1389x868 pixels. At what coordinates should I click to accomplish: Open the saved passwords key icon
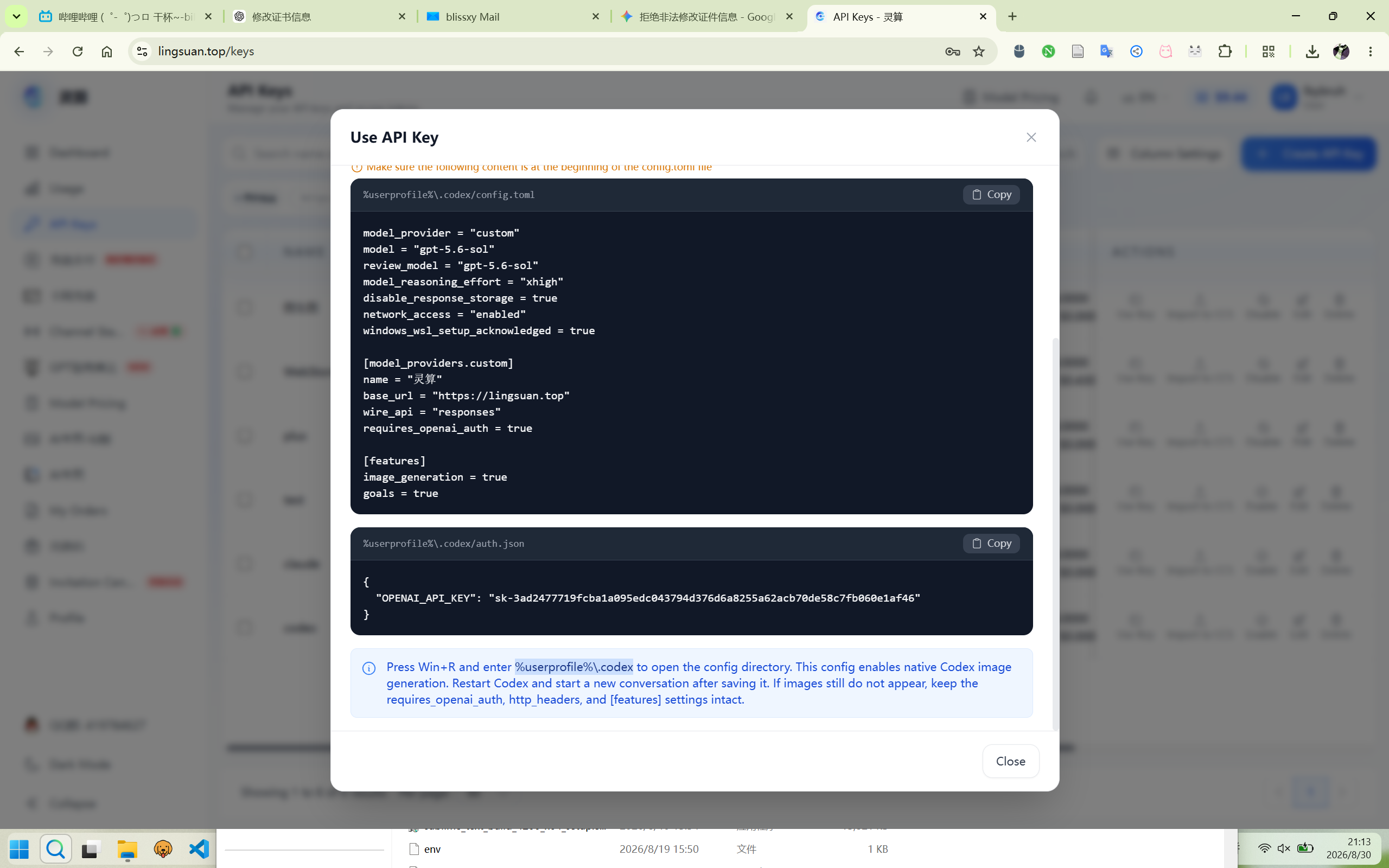952,52
